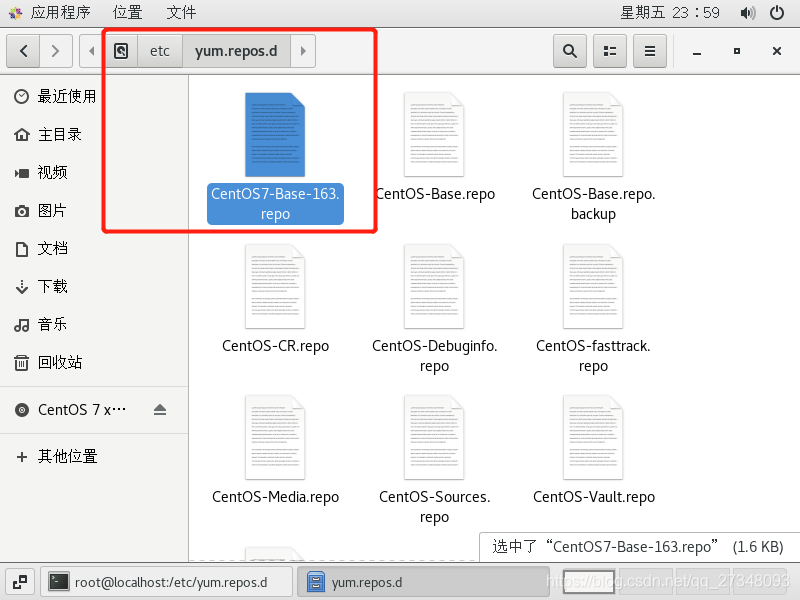
Task: Open the root disk location in path bar
Action: click(x=121, y=51)
